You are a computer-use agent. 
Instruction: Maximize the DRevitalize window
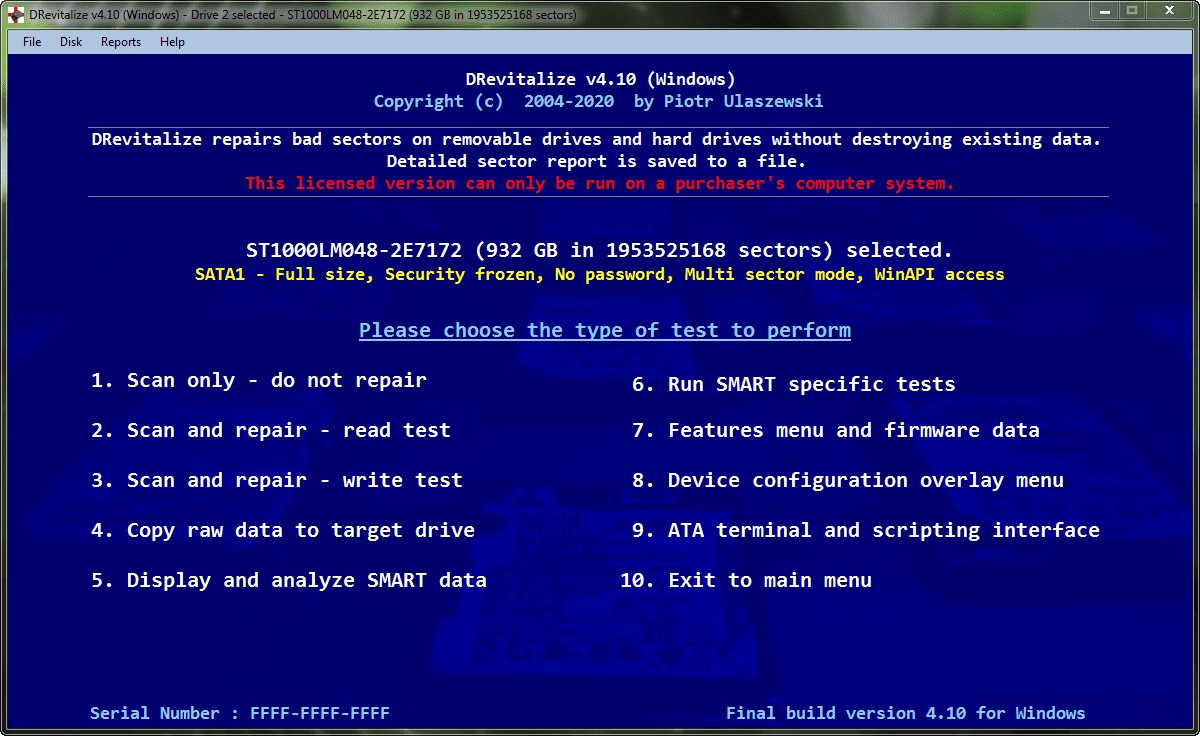pyautogui.click(x=1131, y=11)
